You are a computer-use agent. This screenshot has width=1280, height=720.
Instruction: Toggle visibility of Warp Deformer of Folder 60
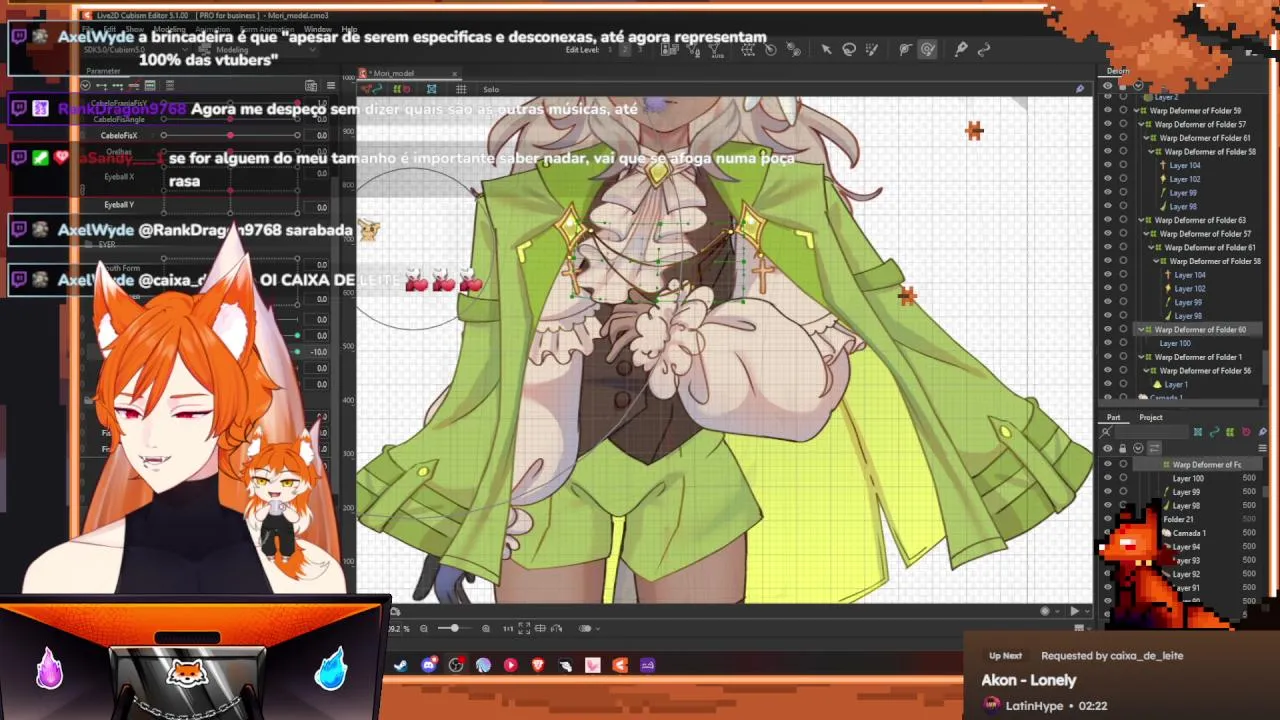(x=1107, y=329)
